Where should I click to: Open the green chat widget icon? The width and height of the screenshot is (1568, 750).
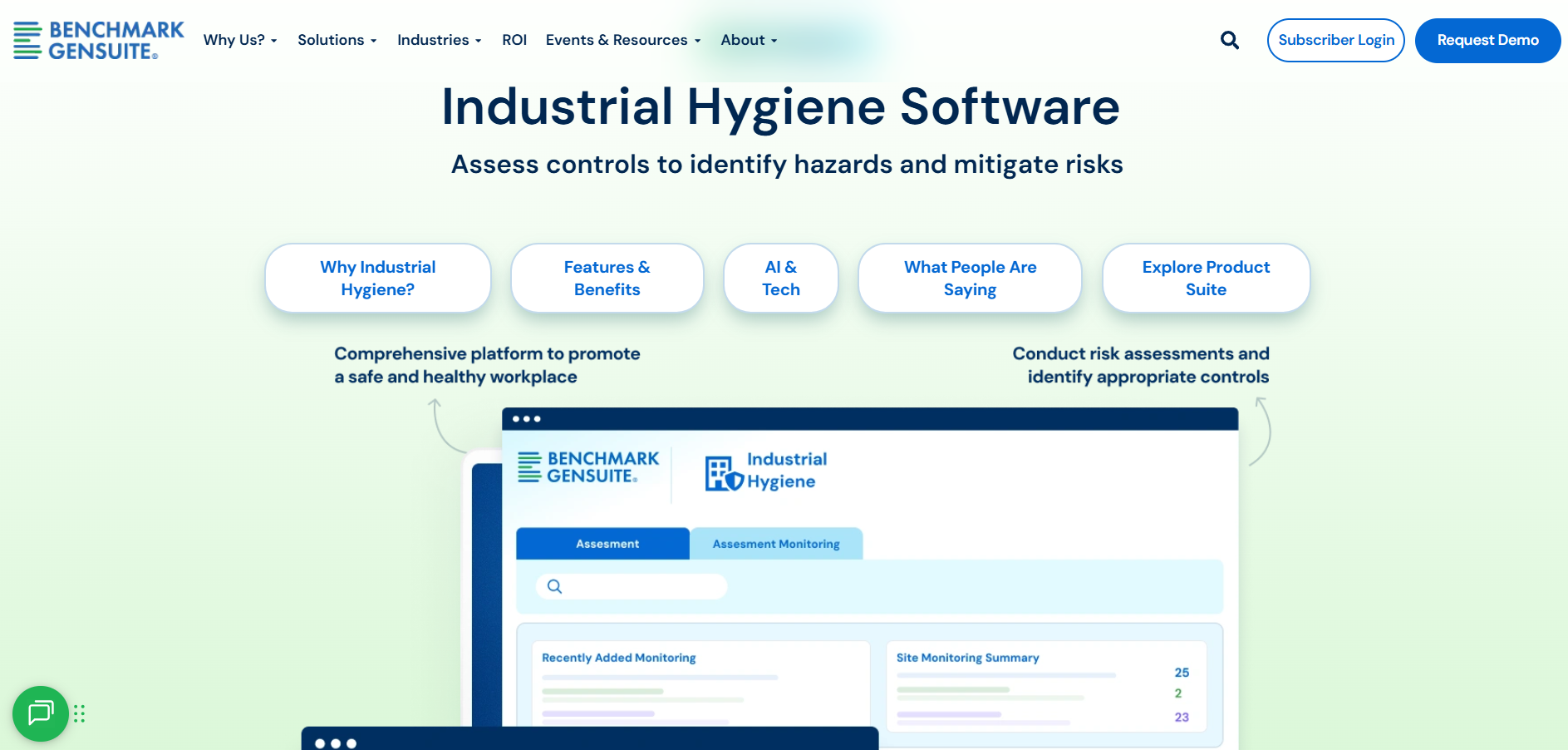(x=41, y=713)
